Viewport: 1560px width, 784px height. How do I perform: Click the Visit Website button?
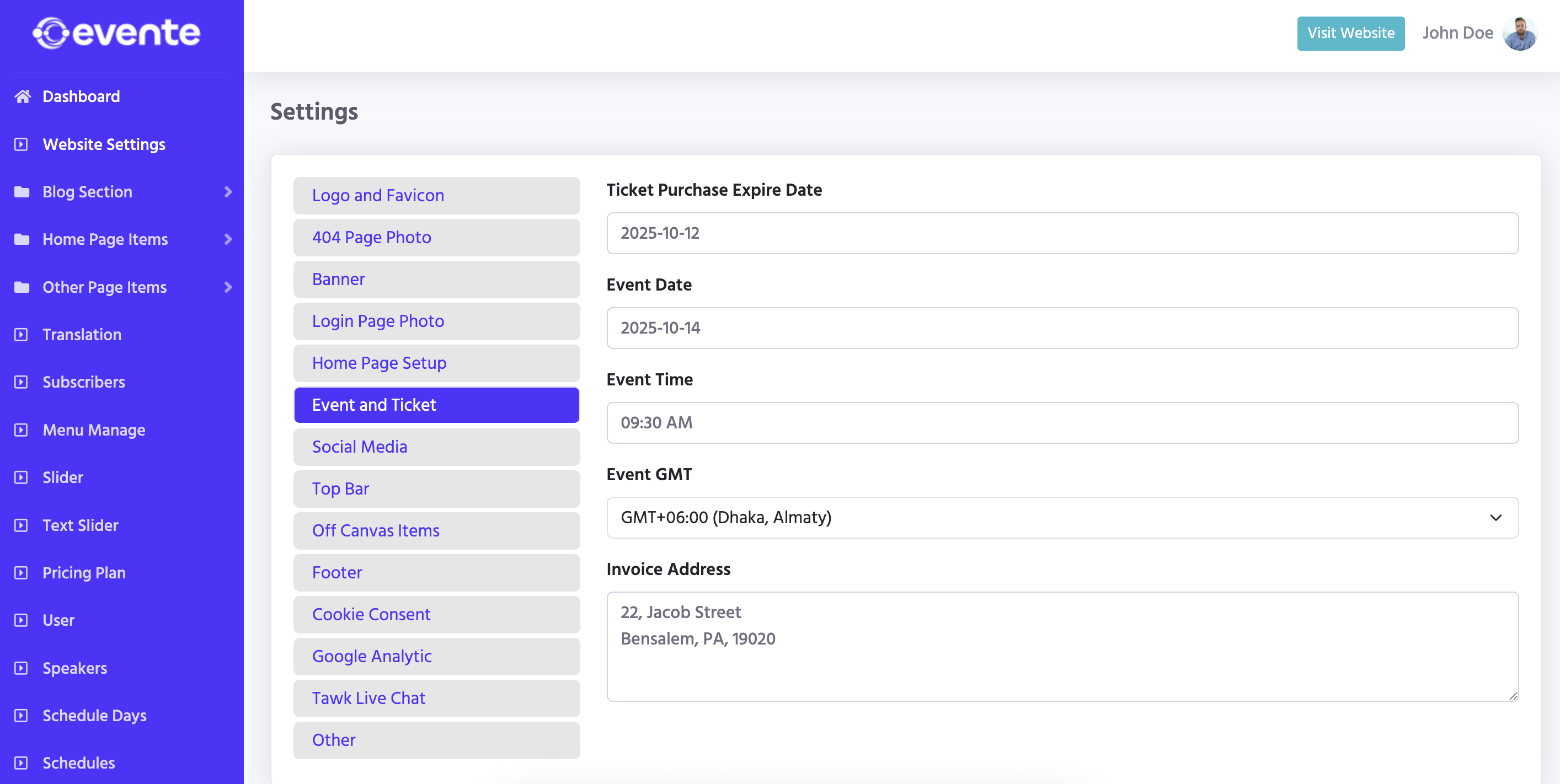point(1351,33)
